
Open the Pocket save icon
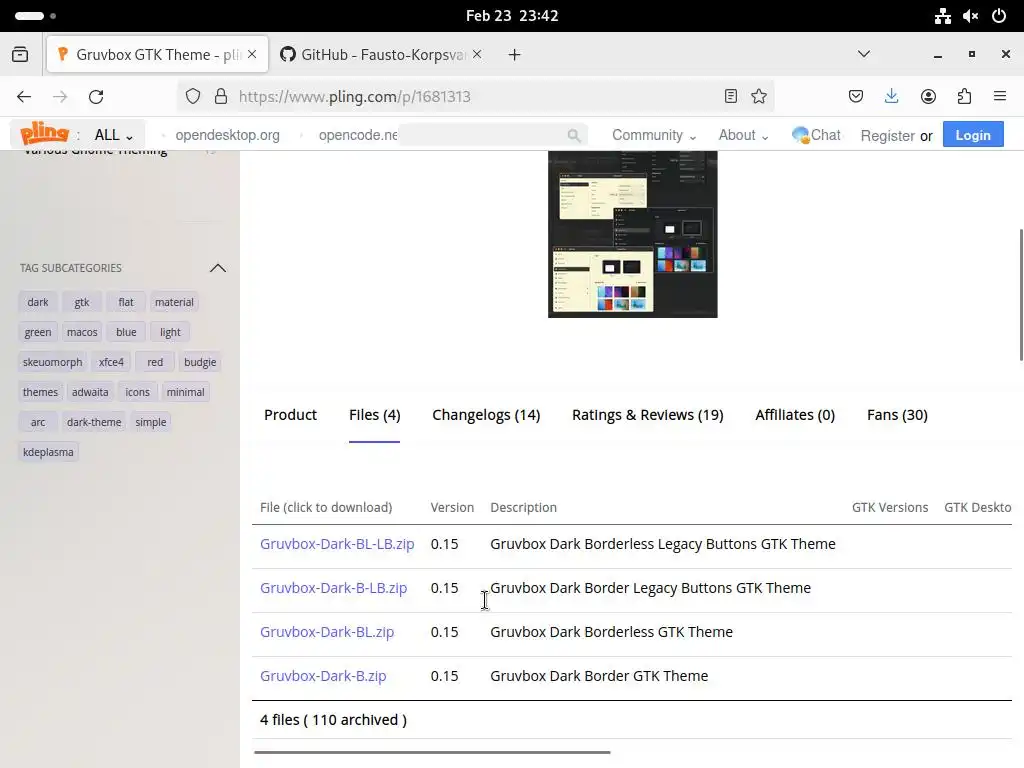point(856,97)
